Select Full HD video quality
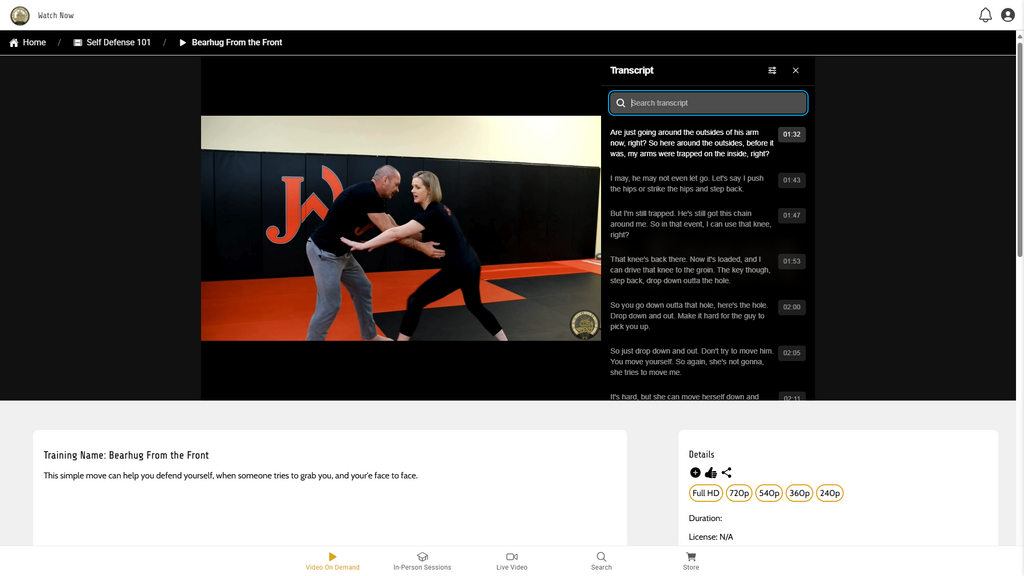 [706, 493]
